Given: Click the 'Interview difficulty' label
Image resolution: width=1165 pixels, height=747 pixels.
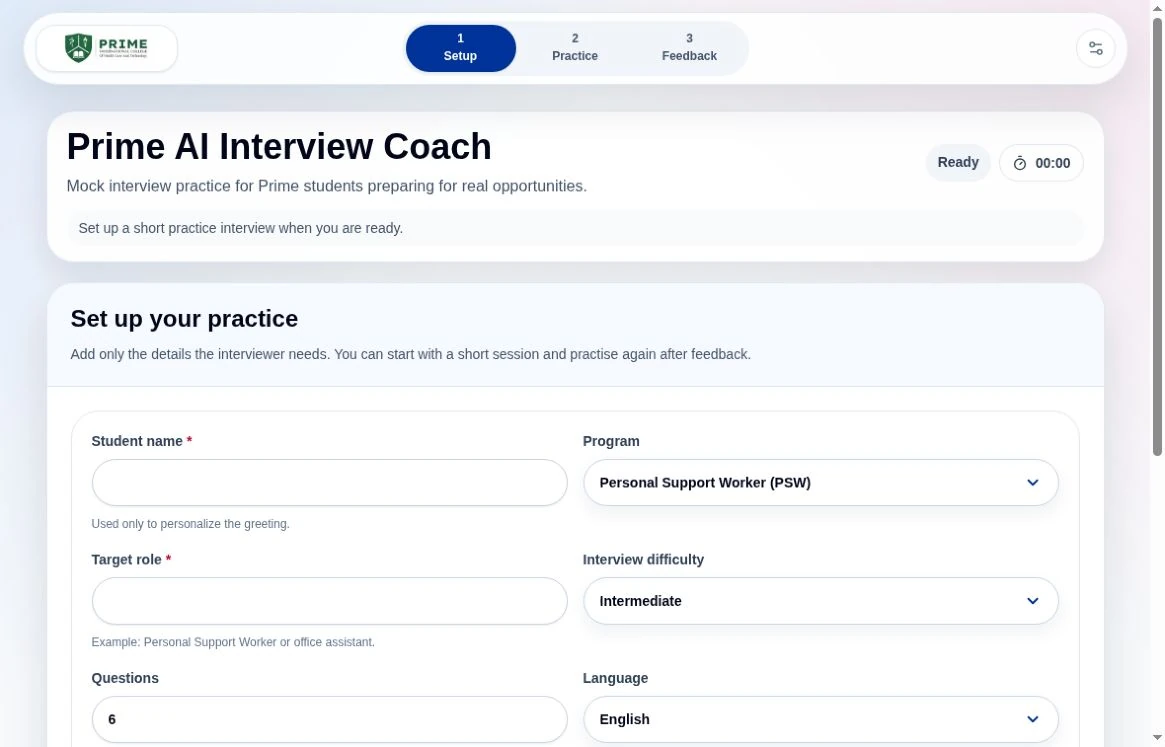Looking at the screenshot, I should 643,560.
